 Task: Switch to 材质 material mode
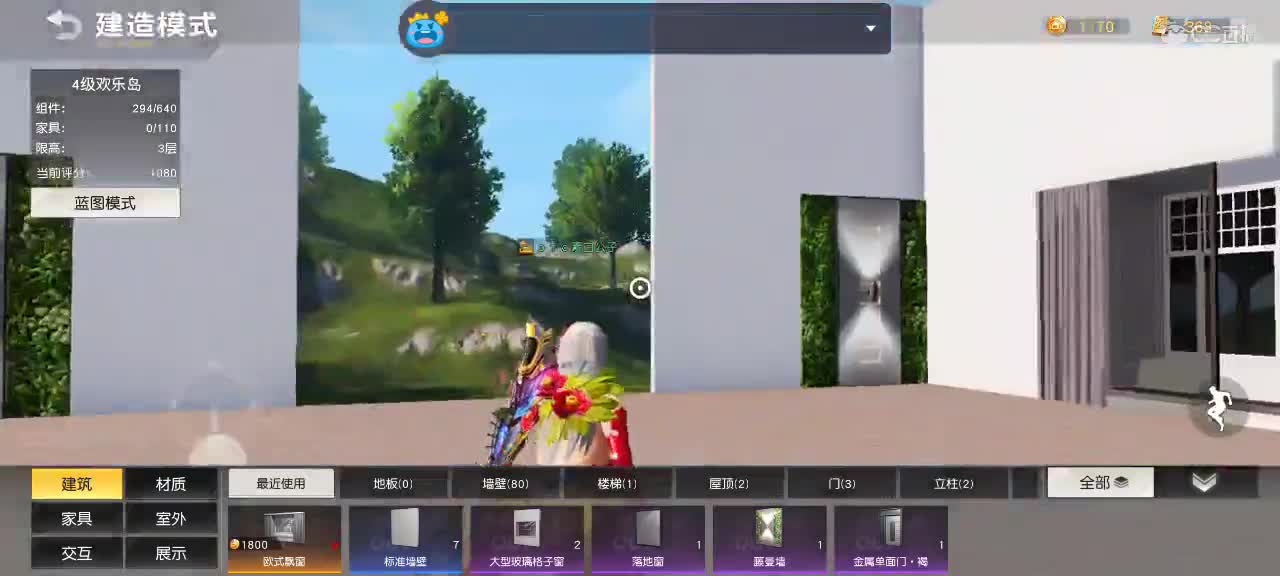pyautogui.click(x=172, y=483)
